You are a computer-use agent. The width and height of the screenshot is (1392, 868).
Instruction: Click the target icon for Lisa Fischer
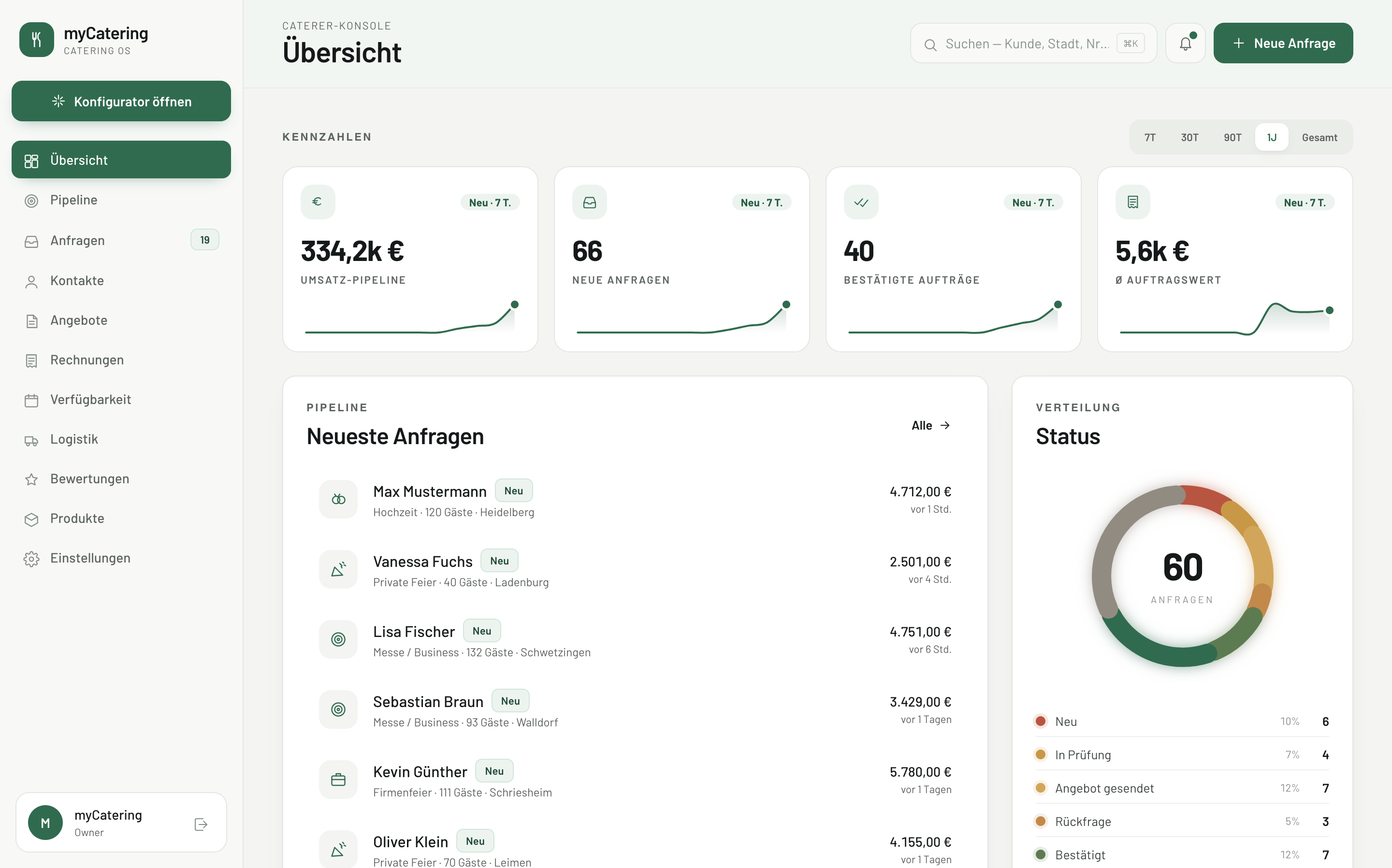pos(338,639)
